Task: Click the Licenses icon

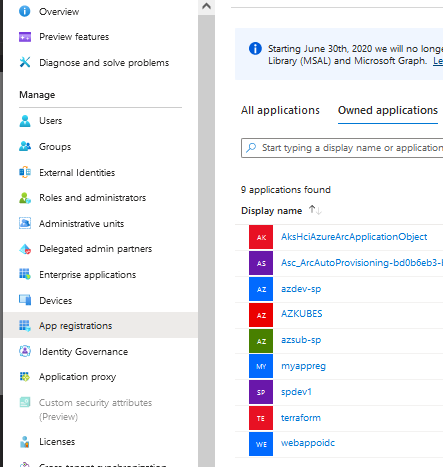Action: (25, 442)
